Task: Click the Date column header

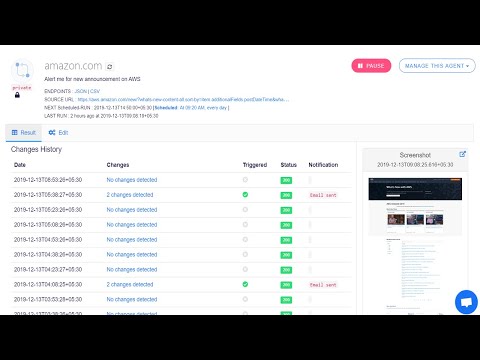Action: pos(20,165)
